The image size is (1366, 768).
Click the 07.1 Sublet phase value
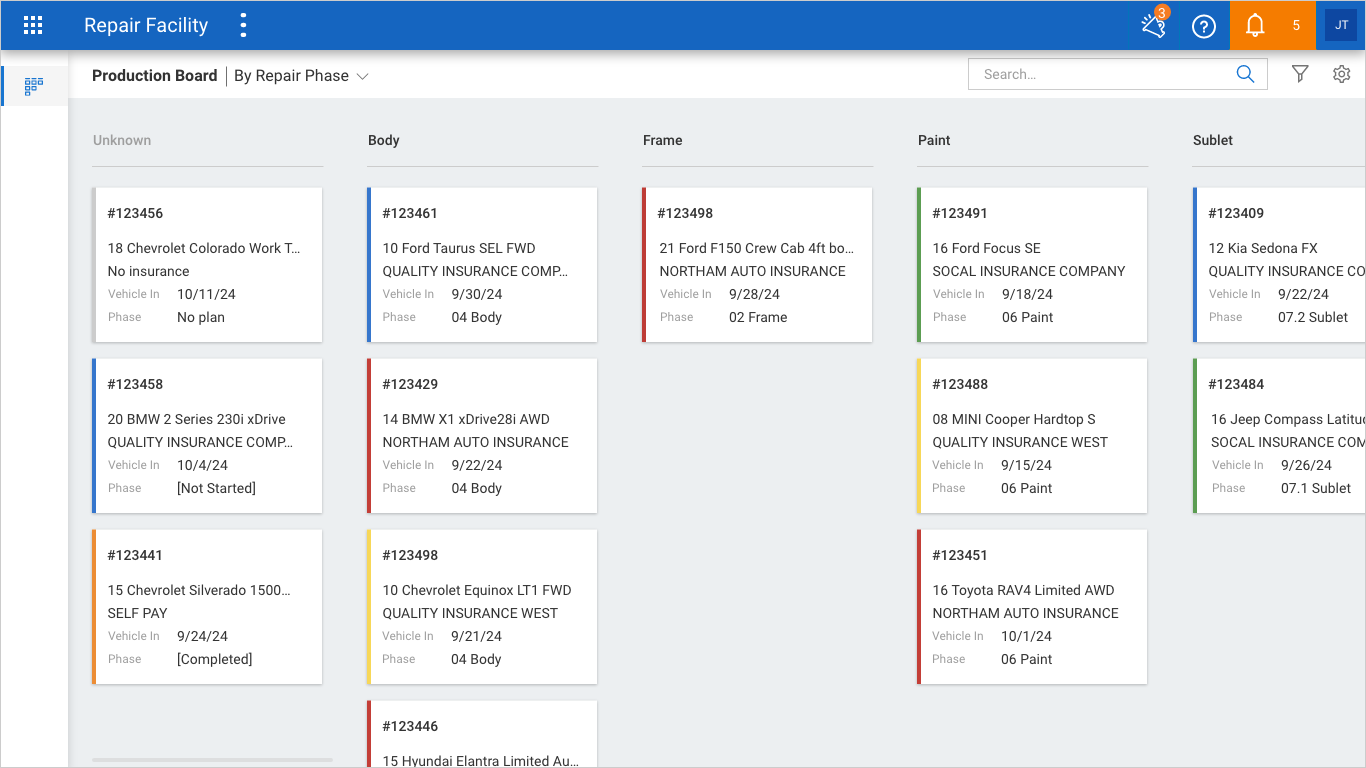pyautogui.click(x=1316, y=488)
